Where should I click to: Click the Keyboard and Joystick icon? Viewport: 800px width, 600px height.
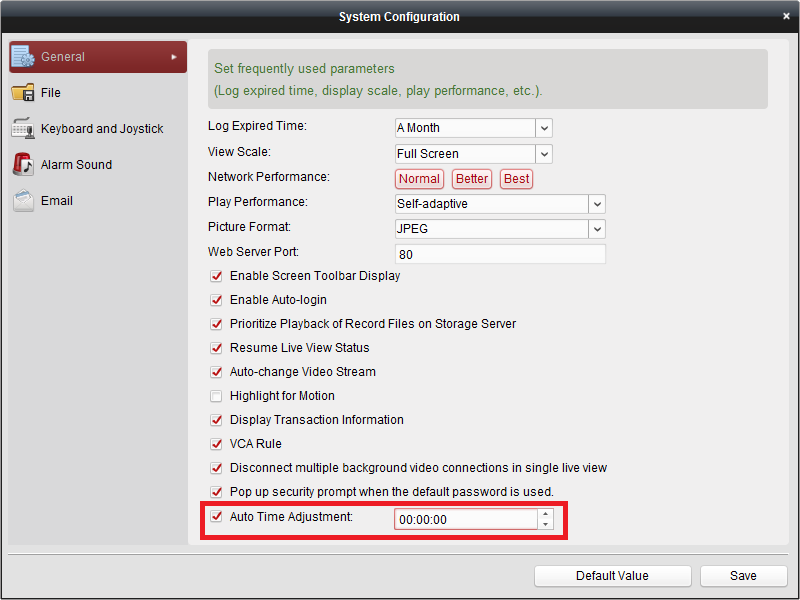23,129
